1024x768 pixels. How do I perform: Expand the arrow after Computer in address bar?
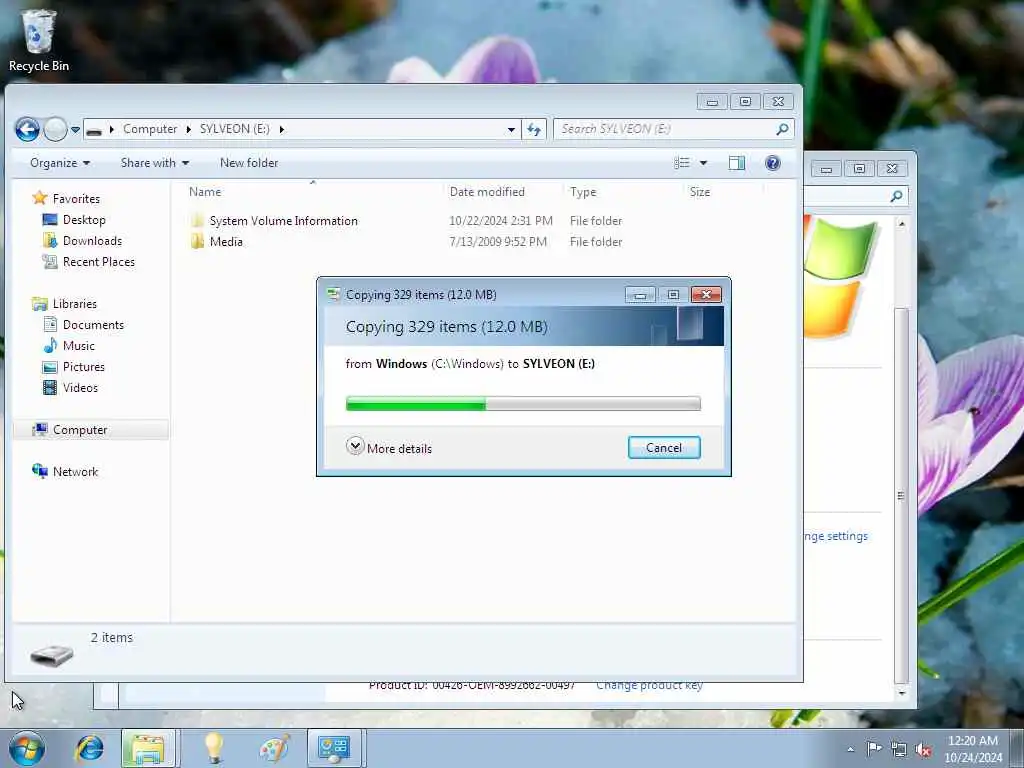188,129
